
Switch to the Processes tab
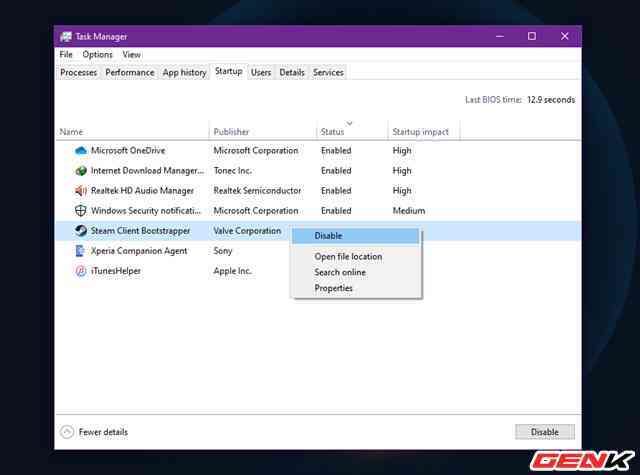78,73
